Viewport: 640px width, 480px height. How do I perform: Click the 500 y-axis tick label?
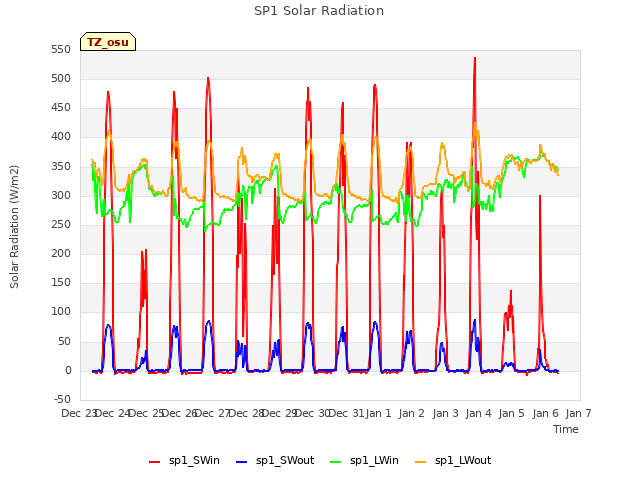pyautogui.click(x=61, y=79)
